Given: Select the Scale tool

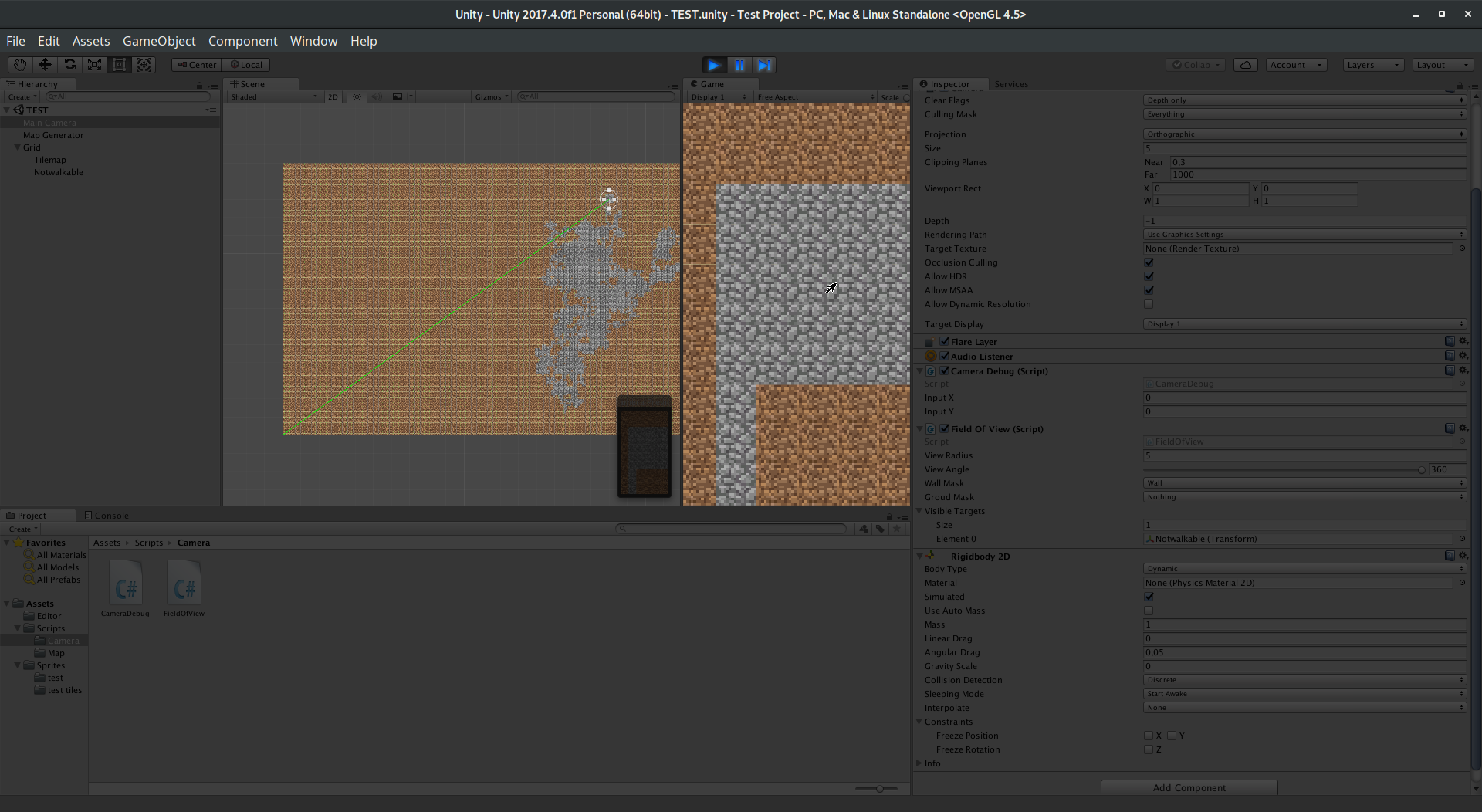Looking at the screenshot, I should click(94, 65).
